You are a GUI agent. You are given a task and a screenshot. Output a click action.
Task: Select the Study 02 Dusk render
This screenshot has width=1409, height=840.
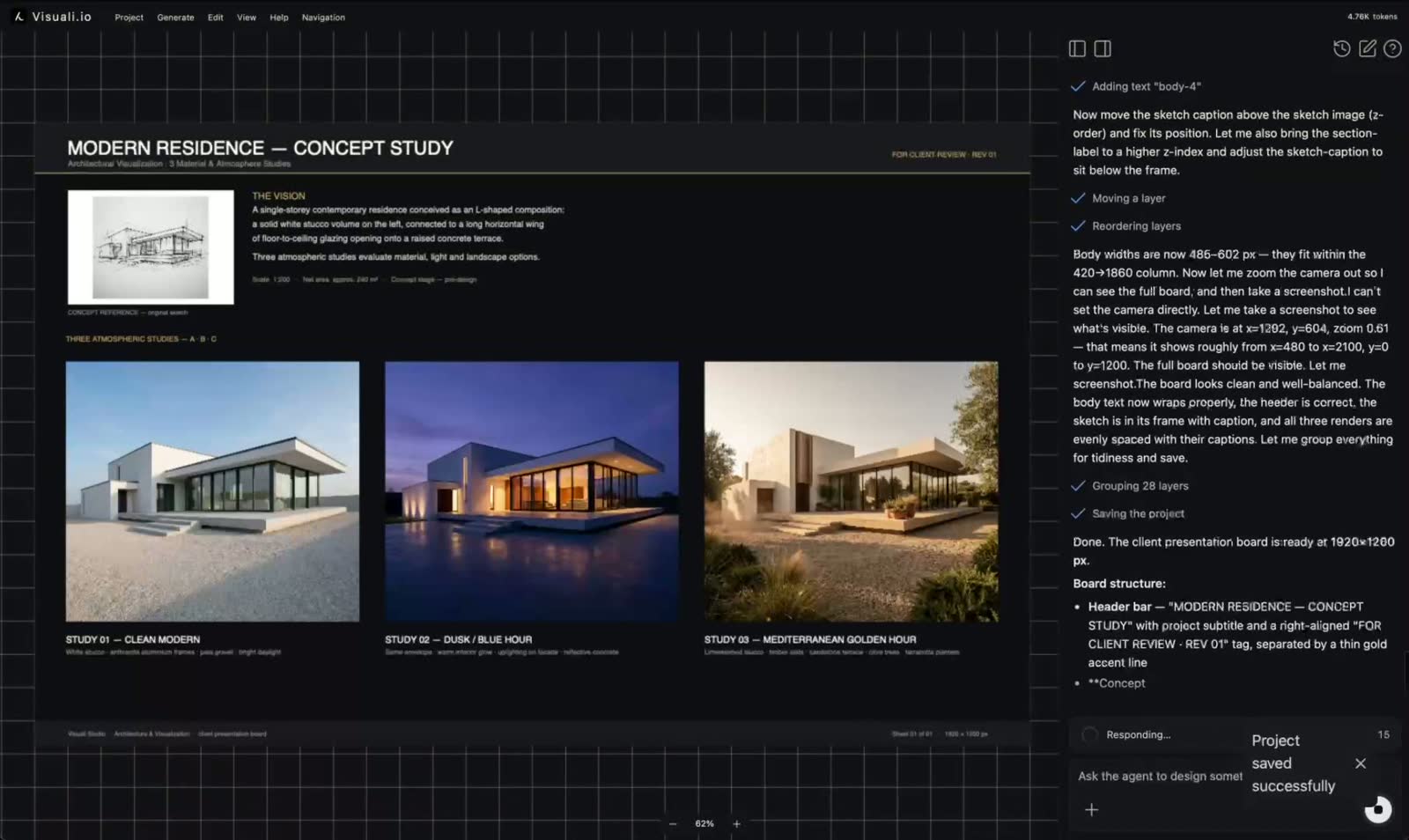[x=532, y=491]
